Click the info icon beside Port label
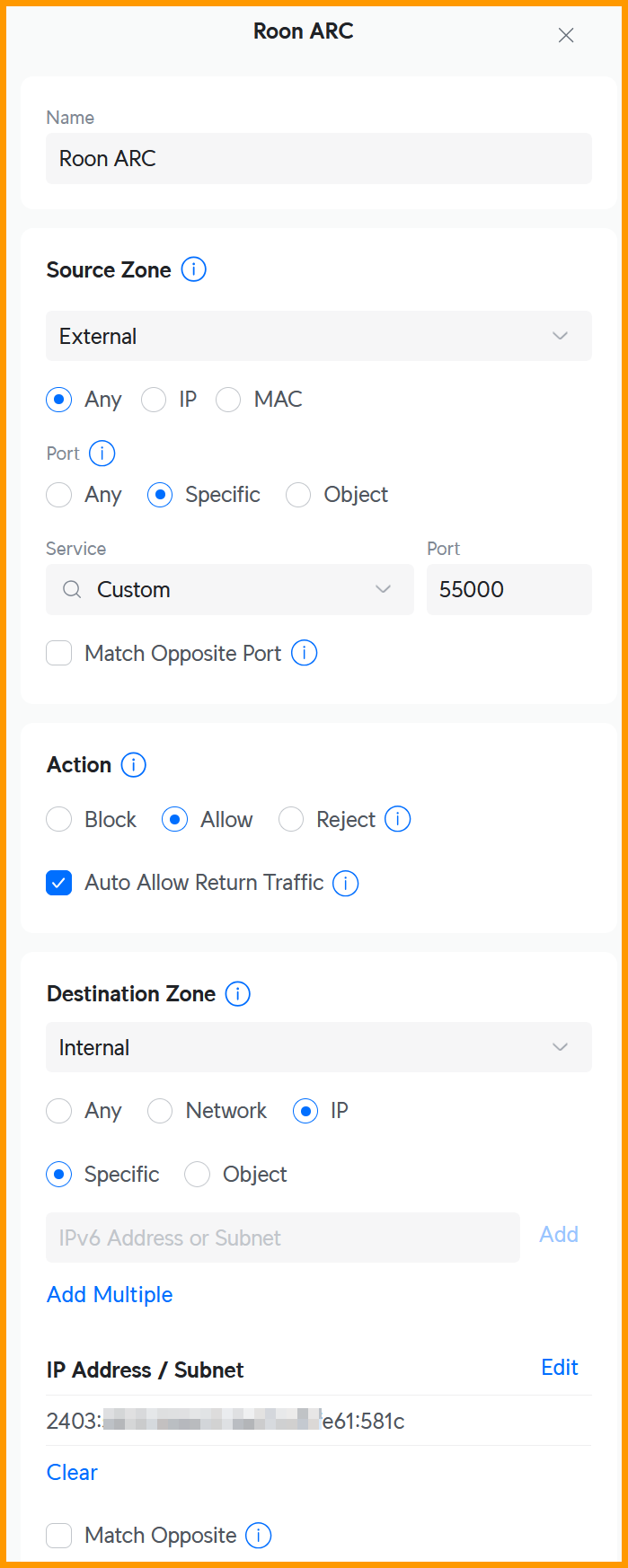628x1568 pixels. click(x=102, y=454)
